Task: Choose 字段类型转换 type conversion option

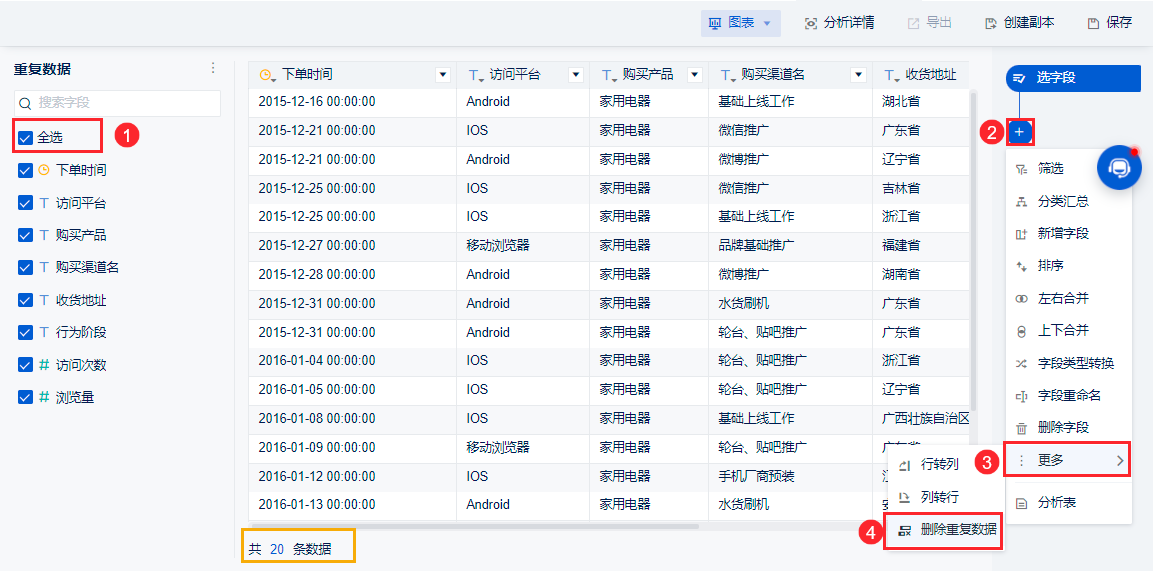Action: (1068, 363)
